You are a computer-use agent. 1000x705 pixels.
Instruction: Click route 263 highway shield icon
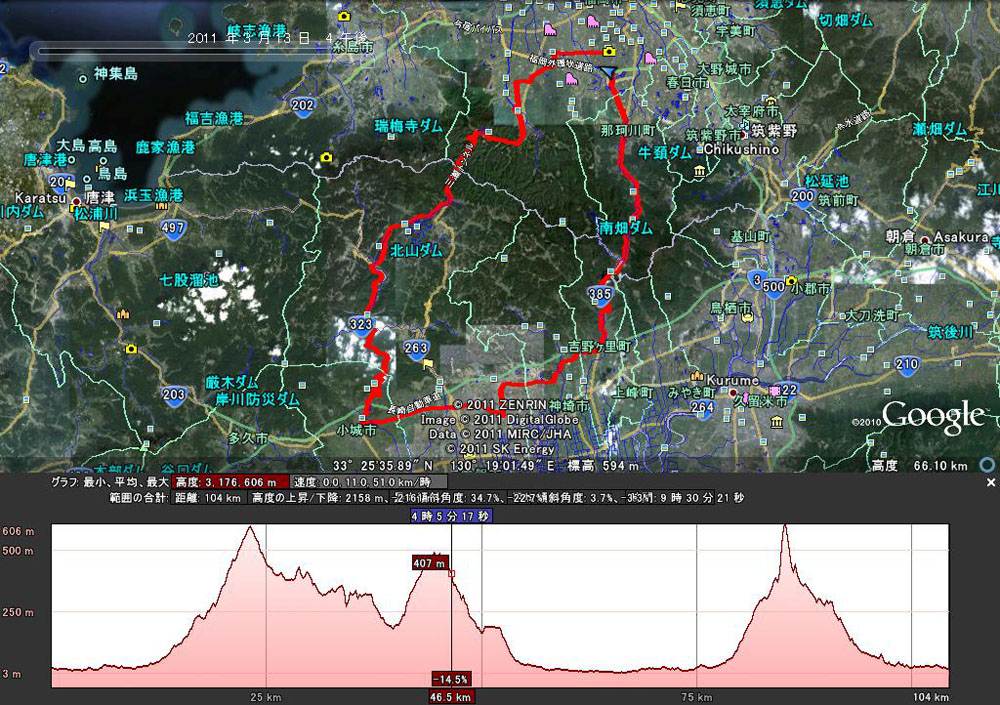415,349
